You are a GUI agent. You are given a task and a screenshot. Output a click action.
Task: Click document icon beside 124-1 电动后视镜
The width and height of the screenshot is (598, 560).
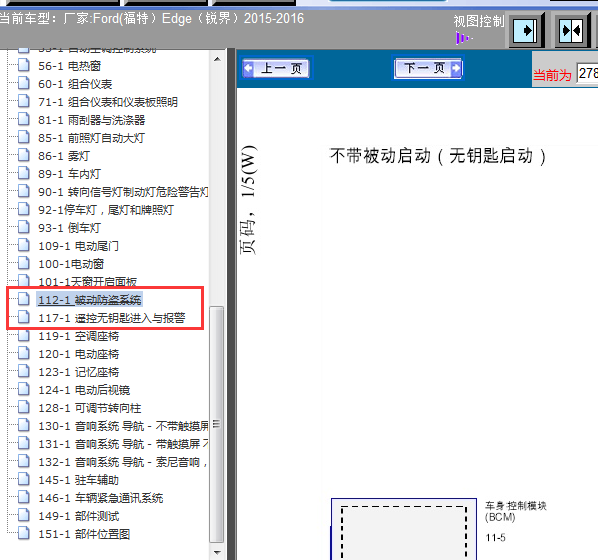[24, 389]
